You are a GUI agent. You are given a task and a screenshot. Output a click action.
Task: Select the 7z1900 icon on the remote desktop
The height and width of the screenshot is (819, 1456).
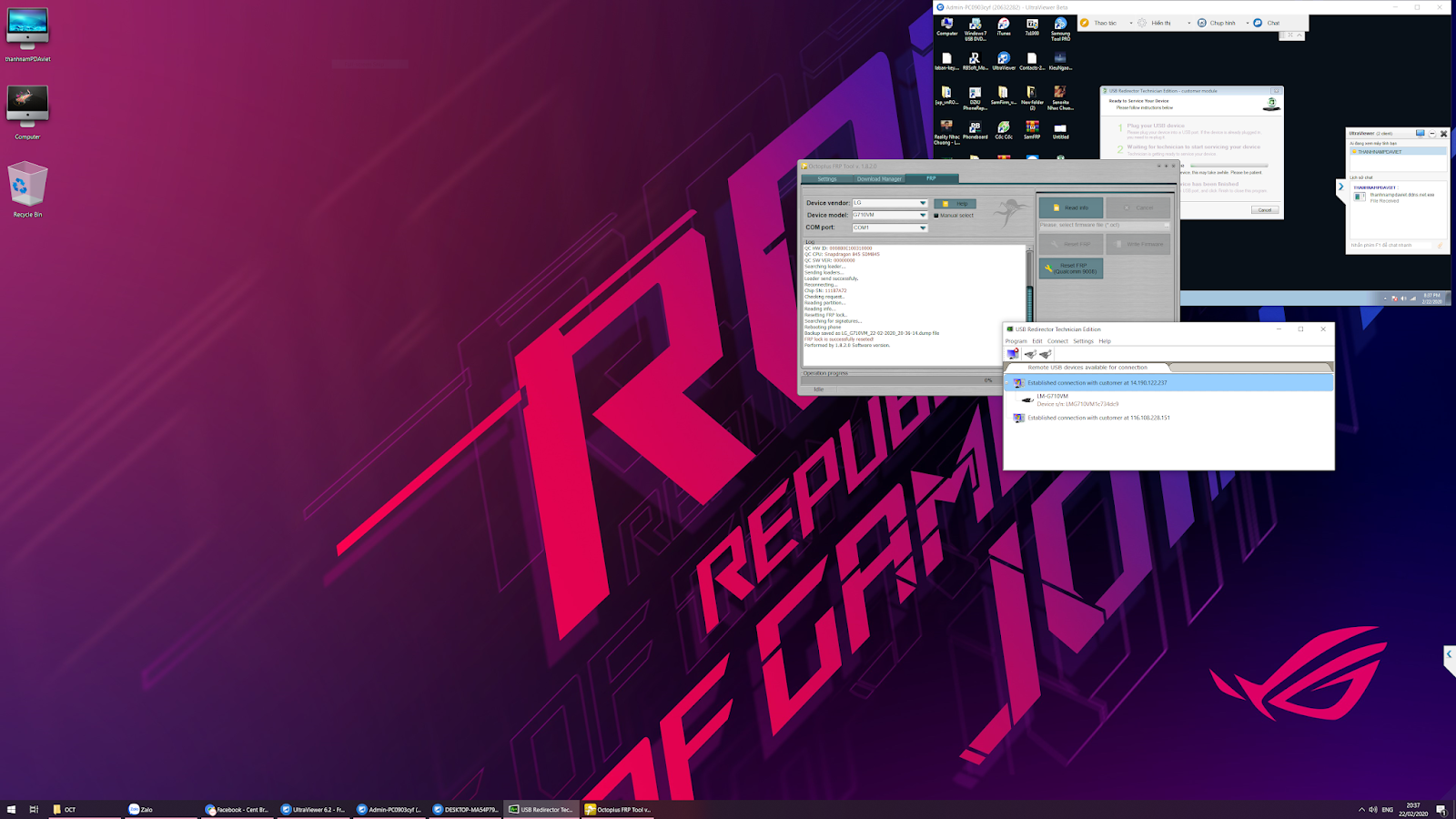pos(1032,27)
